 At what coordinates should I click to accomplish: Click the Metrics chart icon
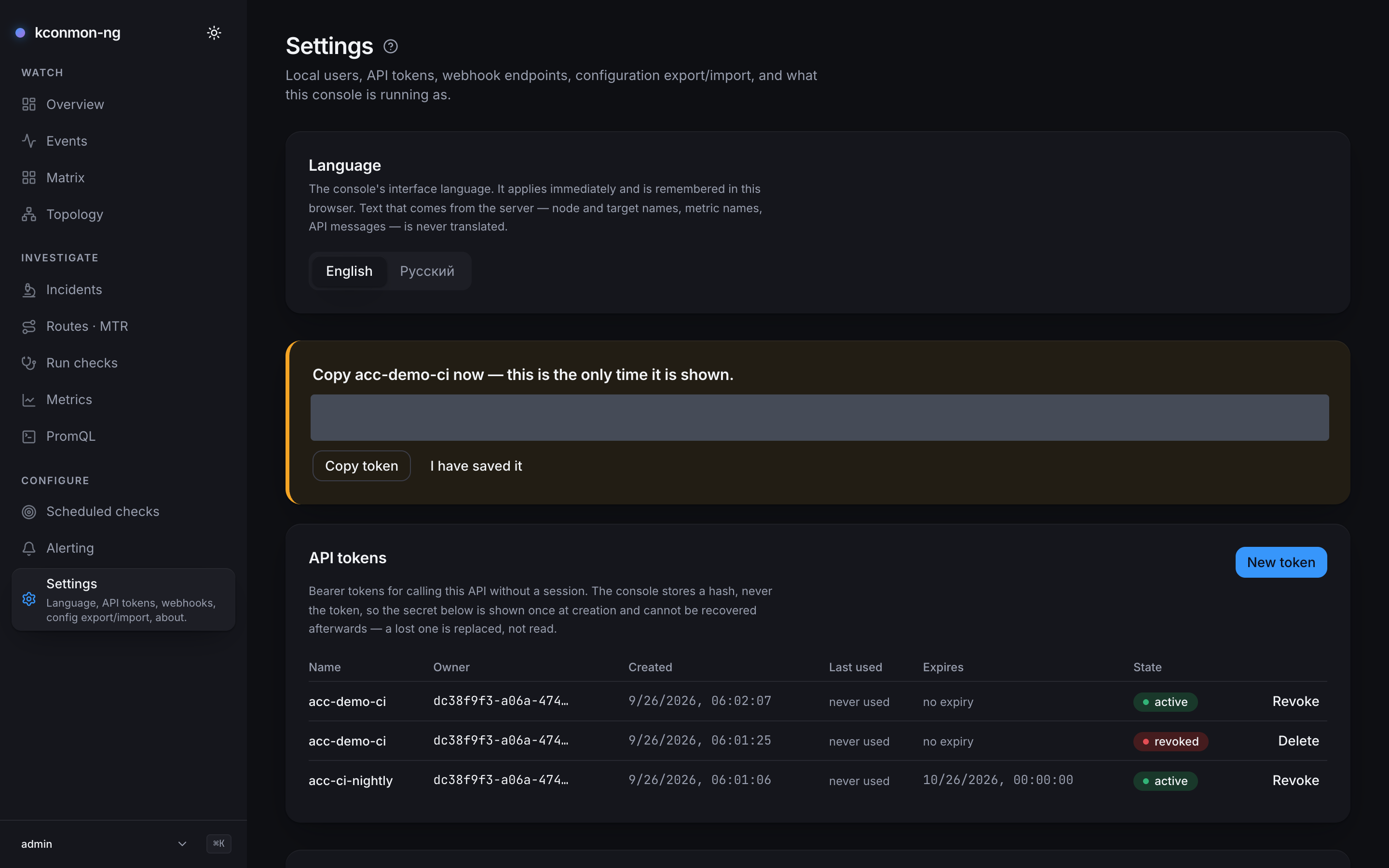29,400
